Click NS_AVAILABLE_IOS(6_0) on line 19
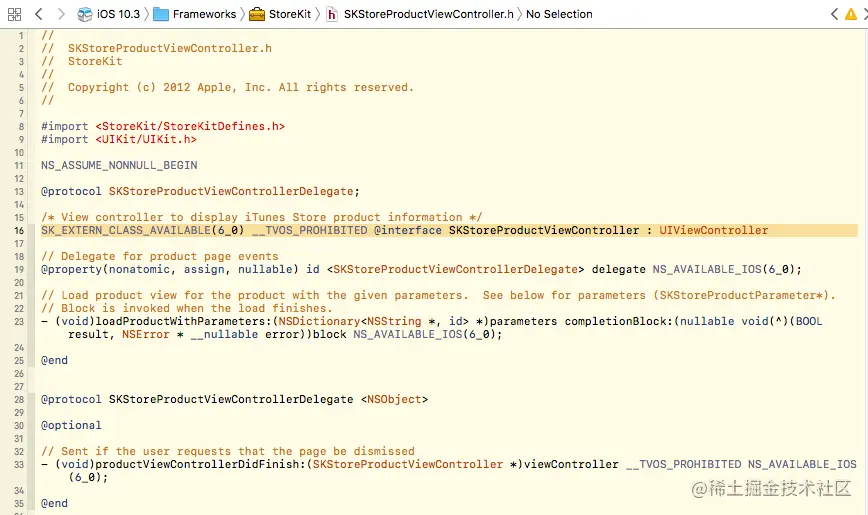Viewport: 868px width, 515px height. pos(724,270)
